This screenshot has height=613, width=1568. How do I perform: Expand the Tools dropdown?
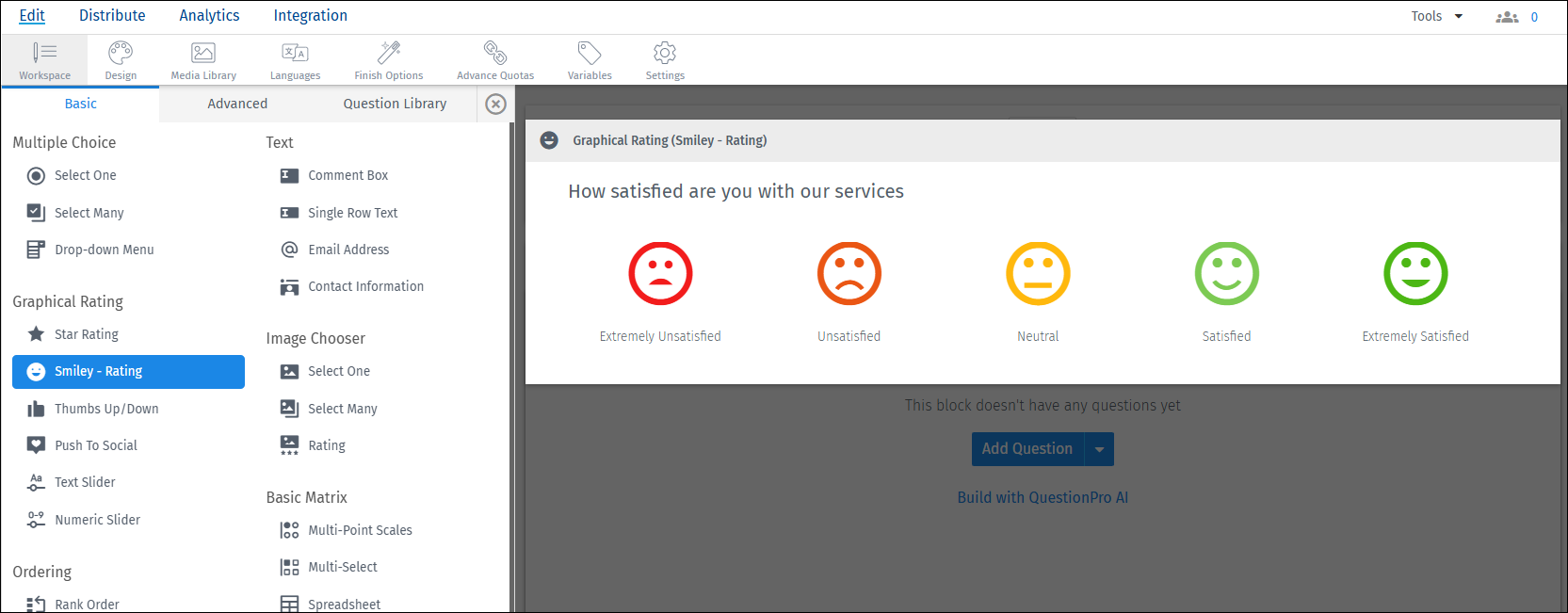coord(1436,16)
